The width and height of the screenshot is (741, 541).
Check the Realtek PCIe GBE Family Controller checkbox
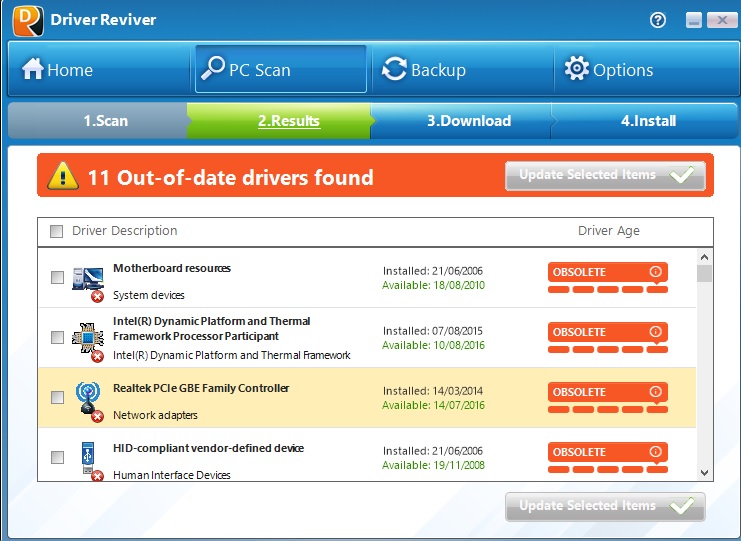click(x=57, y=397)
